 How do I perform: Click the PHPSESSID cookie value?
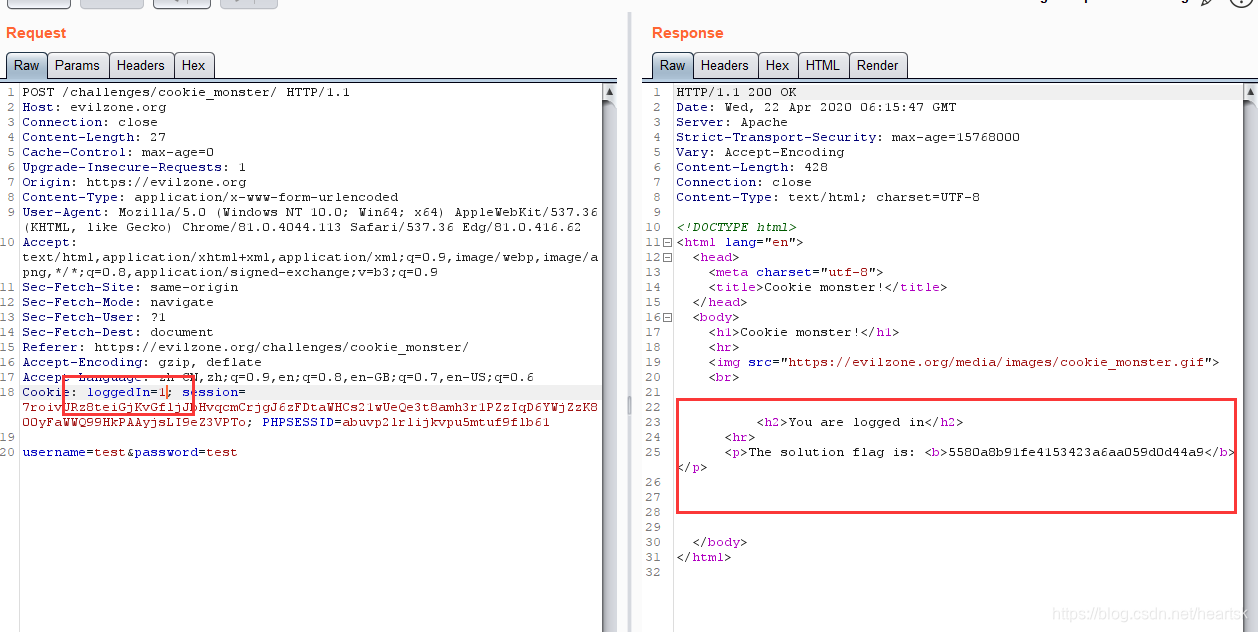tap(446, 422)
